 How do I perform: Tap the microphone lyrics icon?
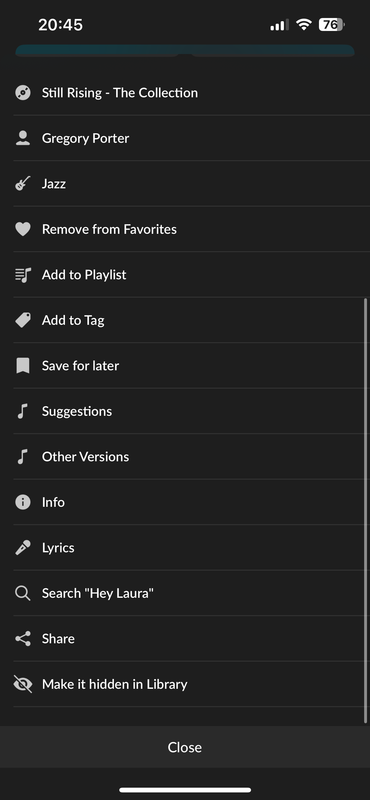22,548
